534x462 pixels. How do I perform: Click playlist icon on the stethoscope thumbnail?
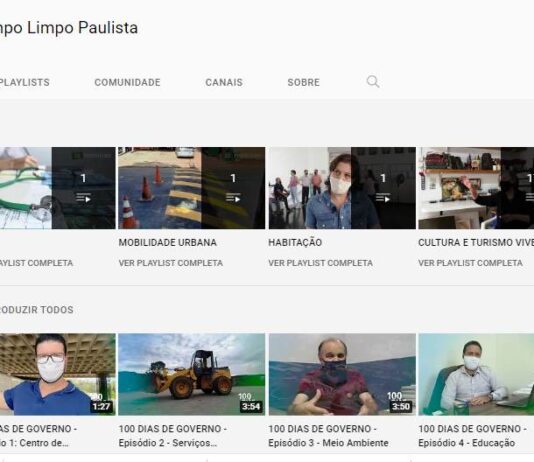click(x=83, y=197)
